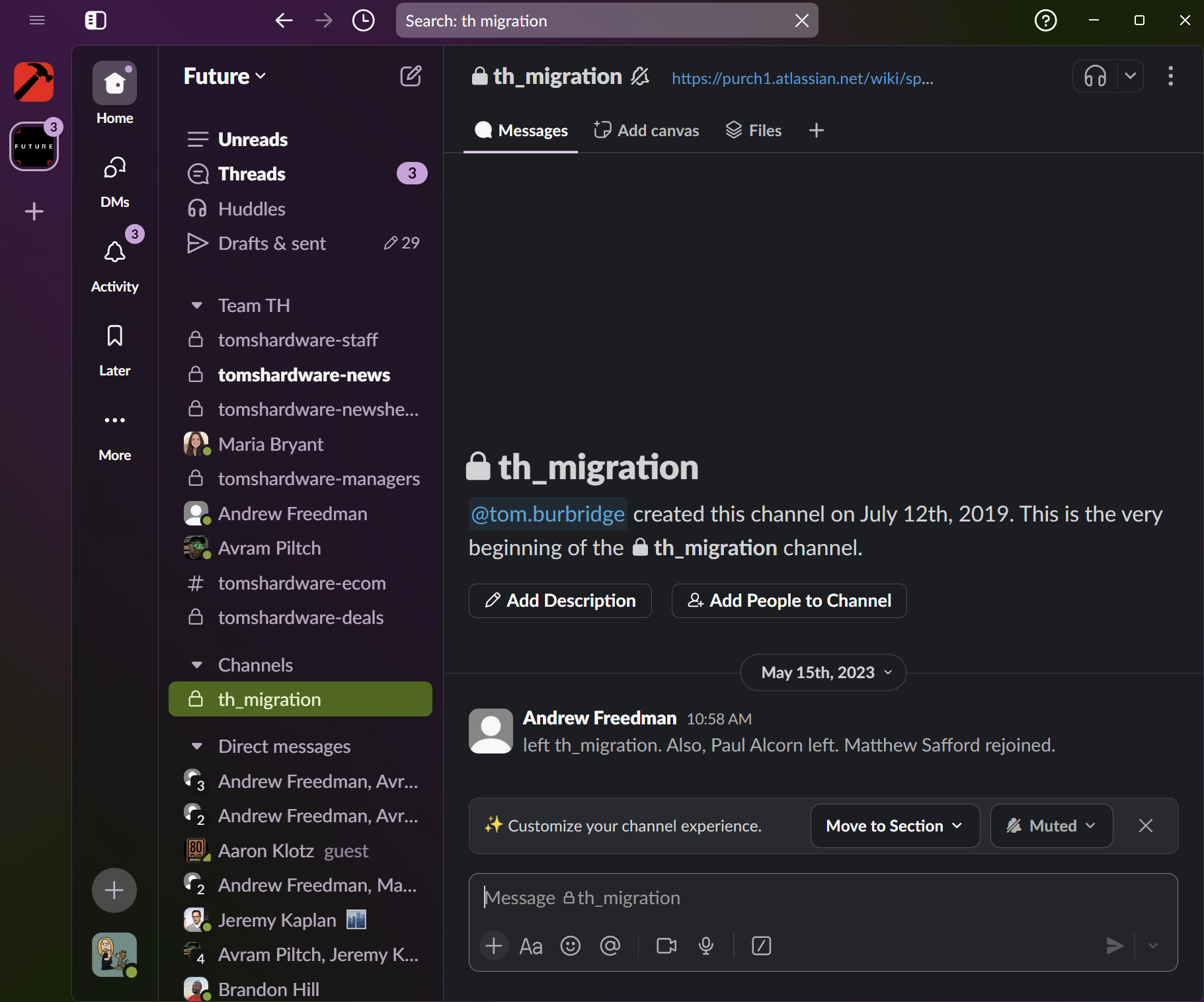Open May 15th, 2023 date dropdown
Image resolution: width=1204 pixels, height=1002 pixels.
point(823,673)
